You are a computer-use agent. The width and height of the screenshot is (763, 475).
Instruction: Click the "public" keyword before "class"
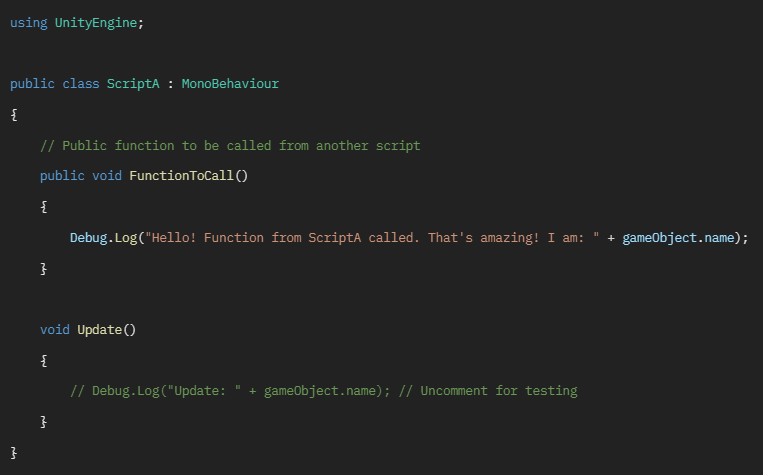32,84
